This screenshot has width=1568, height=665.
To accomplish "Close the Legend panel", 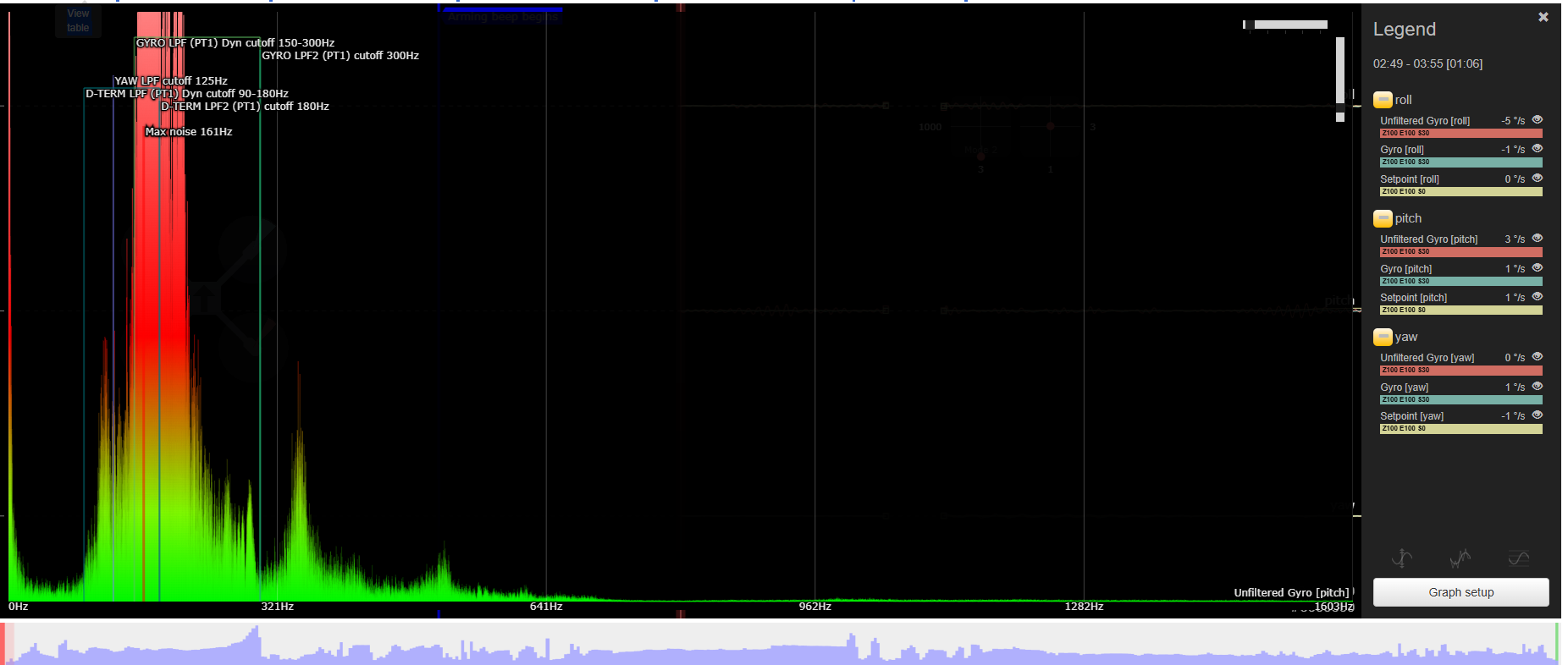I will 1543,17.
